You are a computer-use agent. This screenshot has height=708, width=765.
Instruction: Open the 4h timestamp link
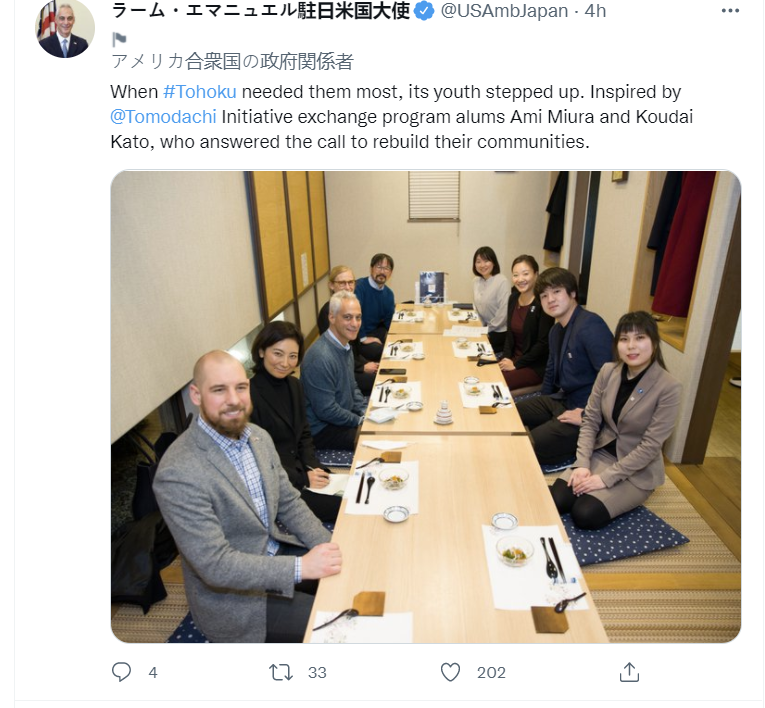point(595,11)
